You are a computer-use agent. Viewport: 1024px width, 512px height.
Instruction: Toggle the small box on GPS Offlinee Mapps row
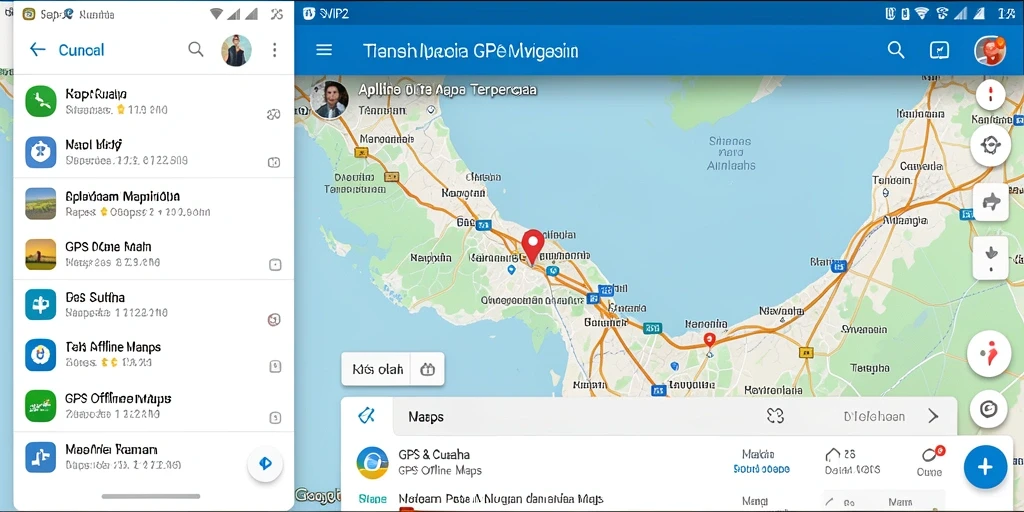click(275, 417)
